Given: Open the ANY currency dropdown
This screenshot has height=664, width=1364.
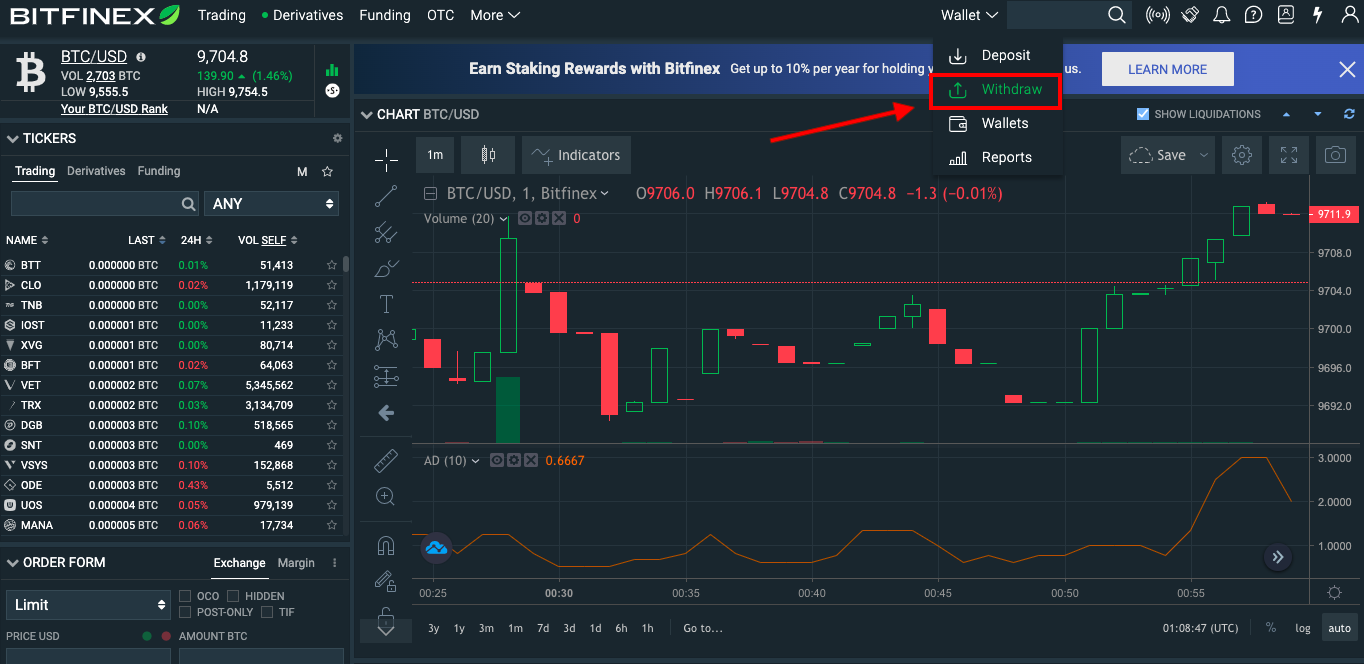Looking at the screenshot, I should click(272, 203).
